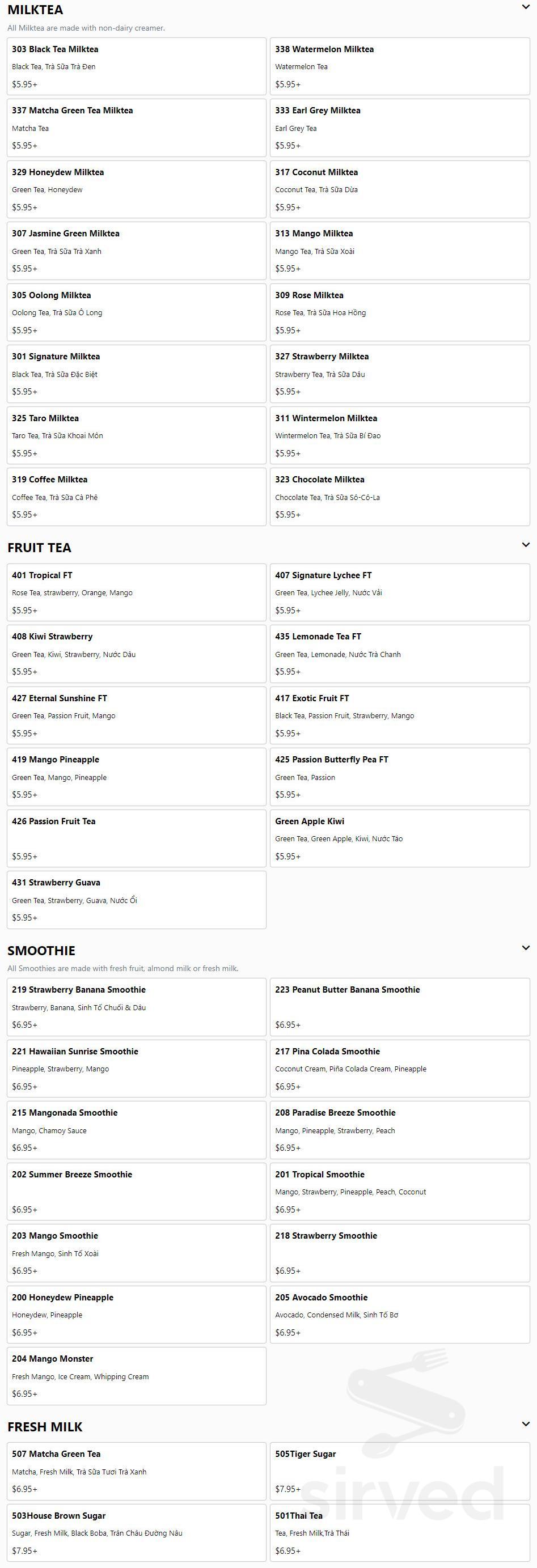This screenshot has width=537, height=1568.
Task: Select 205 Avocado Smoothie item
Action: tap(400, 1314)
